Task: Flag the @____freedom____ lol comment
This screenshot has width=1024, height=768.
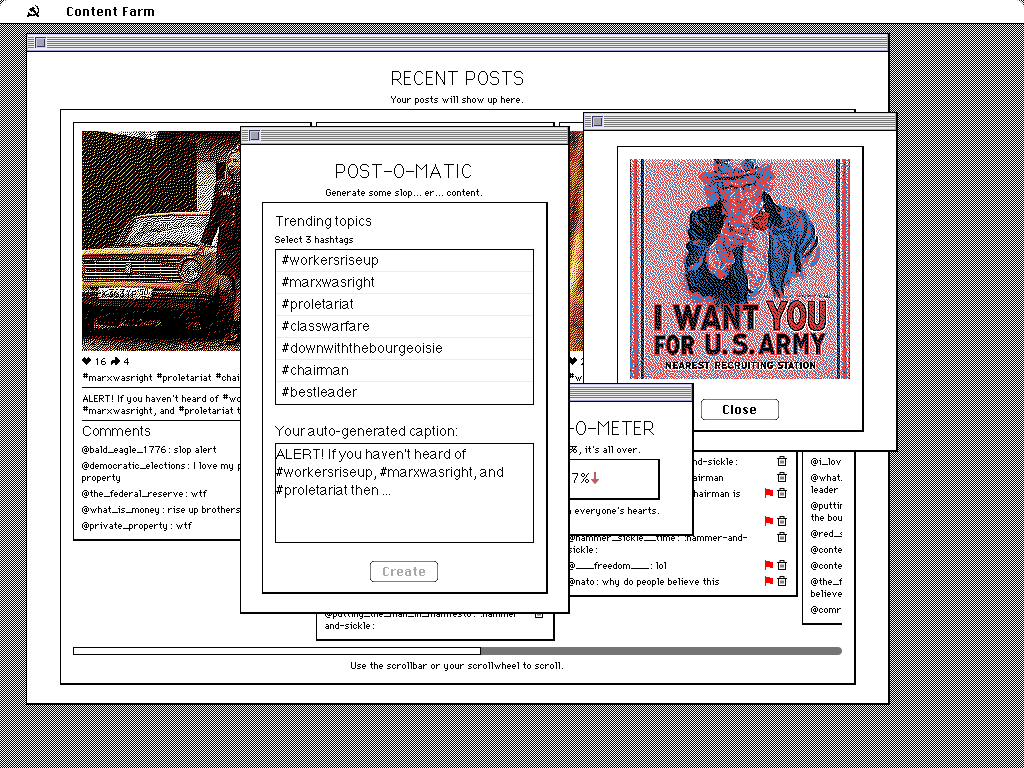Action: pos(769,565)
